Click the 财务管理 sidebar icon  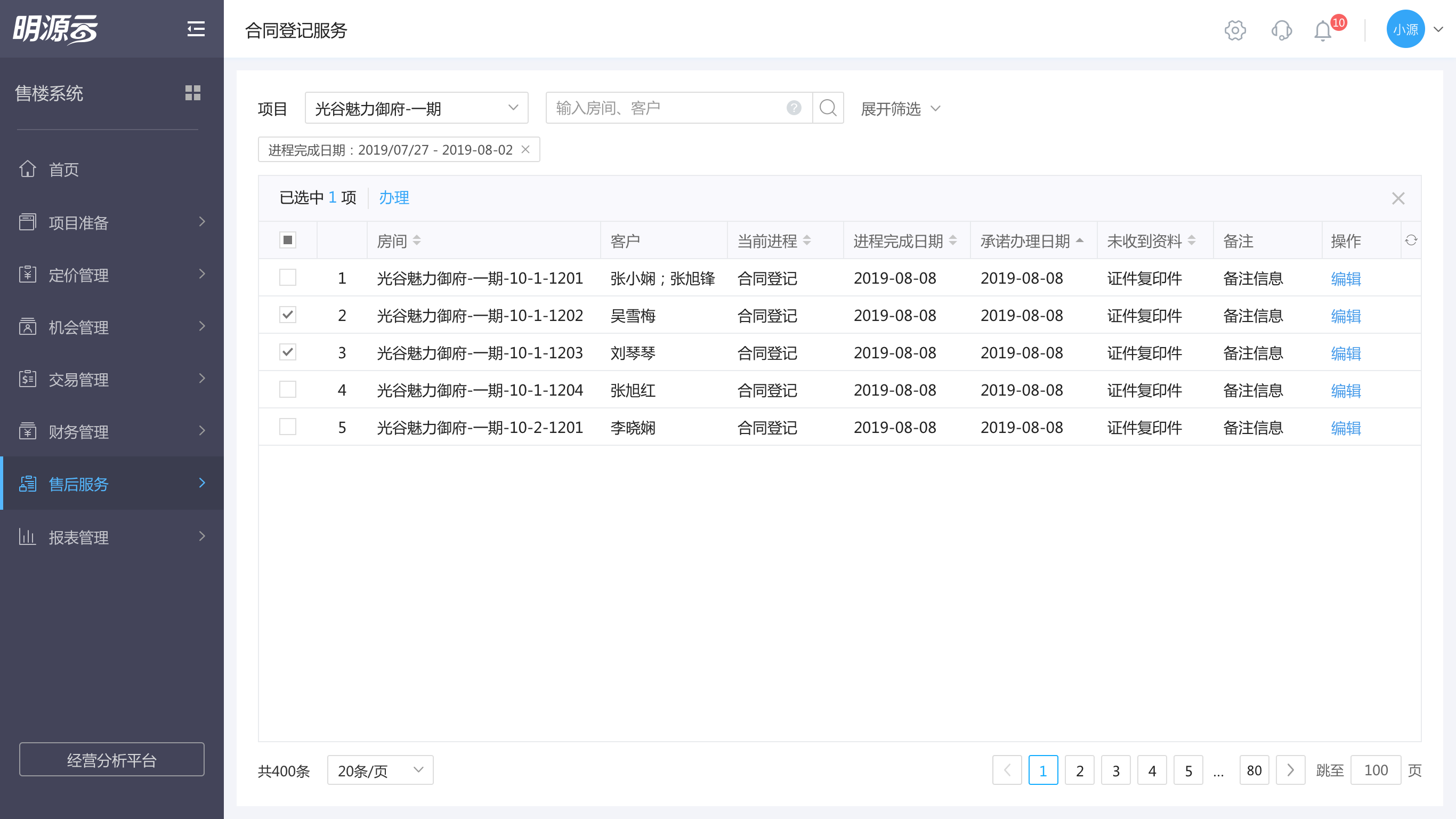(28, 431)
